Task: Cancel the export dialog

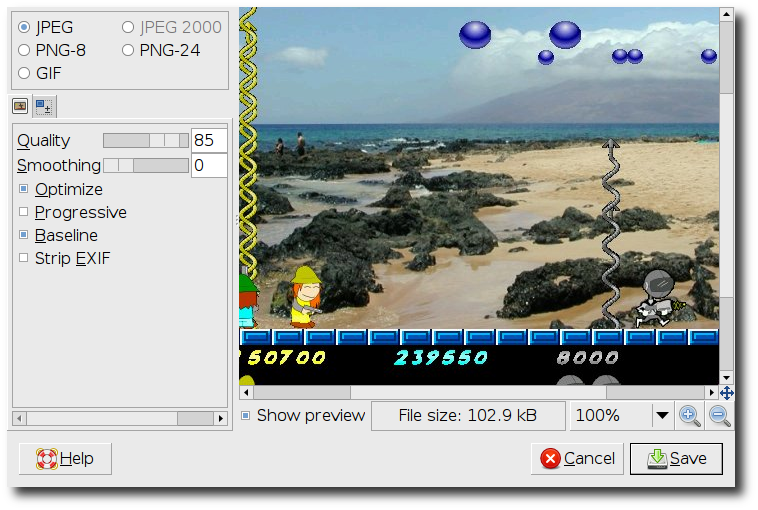Action: click(x=577, y=458)
